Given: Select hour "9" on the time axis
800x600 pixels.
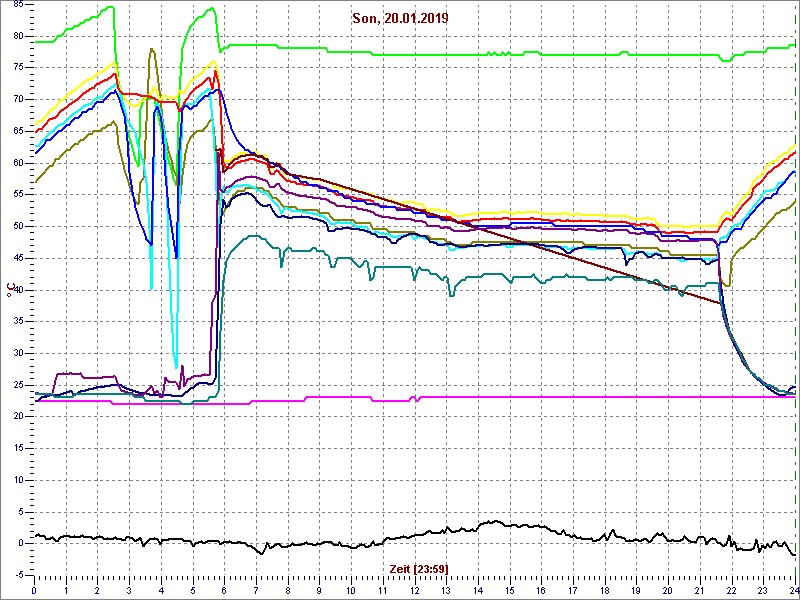Looking at the screenshot, I should [320, 589].
